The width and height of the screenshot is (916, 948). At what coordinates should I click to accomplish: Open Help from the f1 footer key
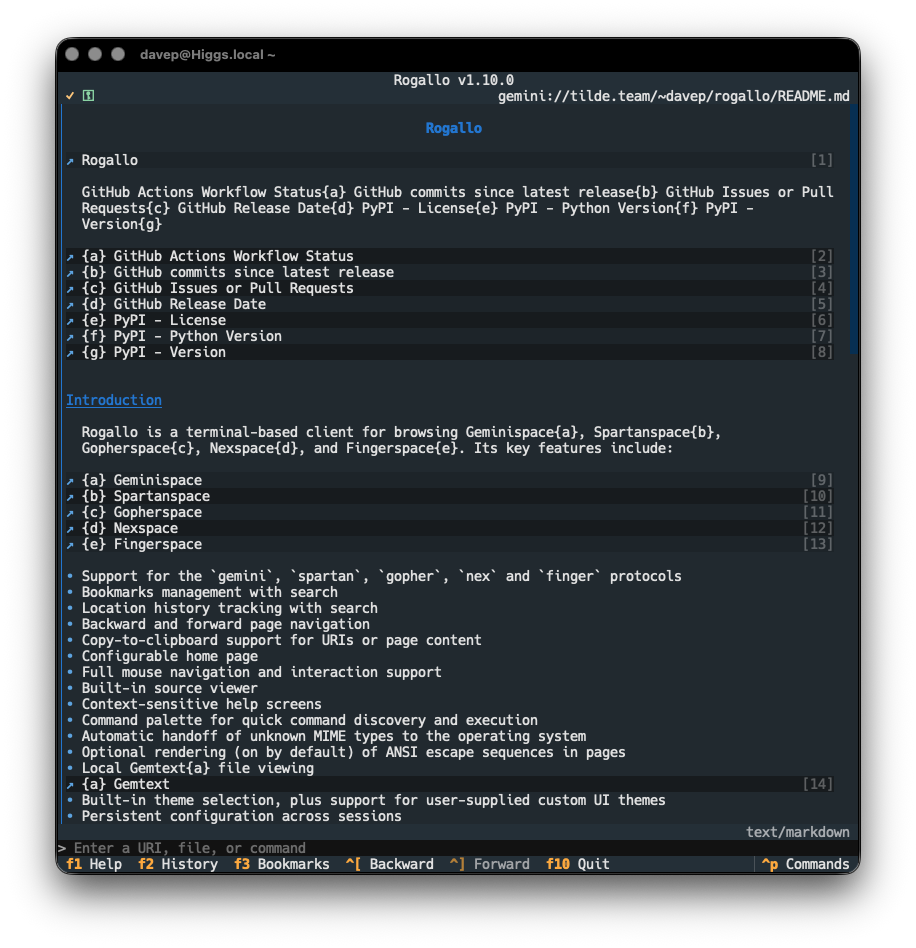[x=94, y=864]
